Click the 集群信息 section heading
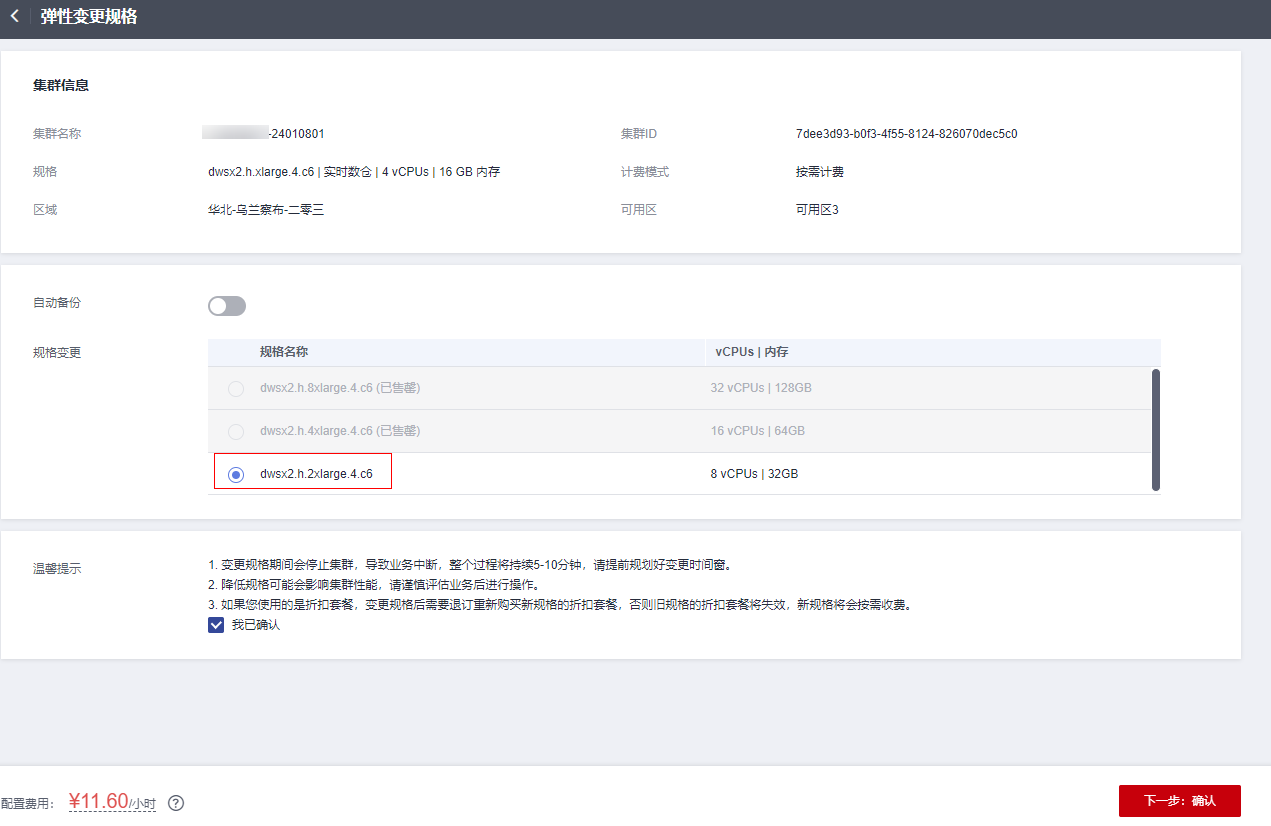This screenshot has height=826, width=1271. click(61, 86)
